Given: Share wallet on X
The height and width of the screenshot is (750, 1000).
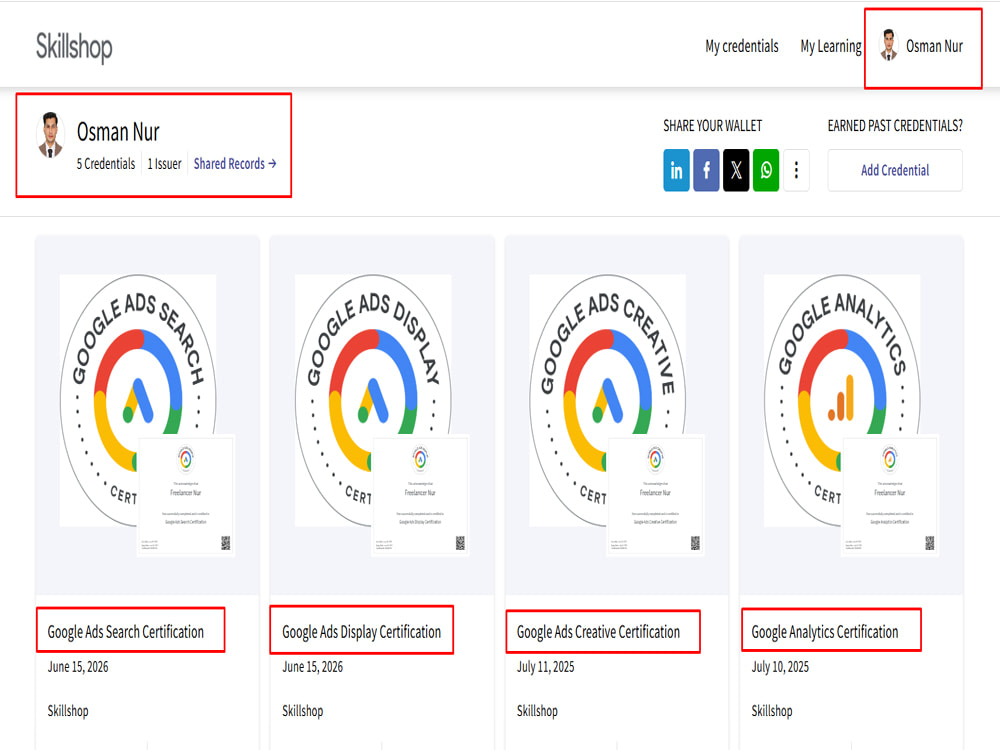Looking at the screenshot, I should pyautogui.click(x=736, y=170).
